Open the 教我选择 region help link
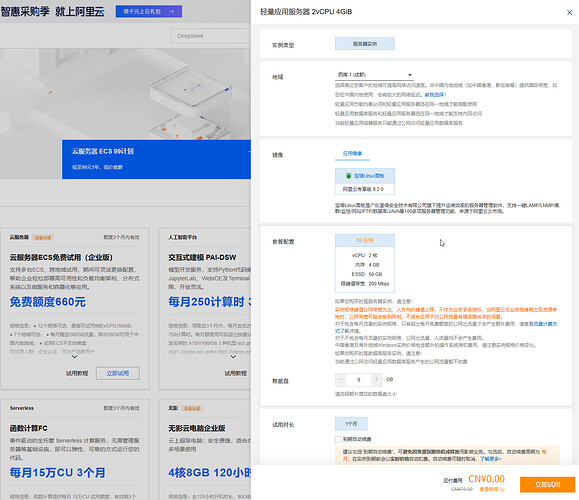Image resolution: width=579 pixels, height=500 pixels. tap(435, 95)
